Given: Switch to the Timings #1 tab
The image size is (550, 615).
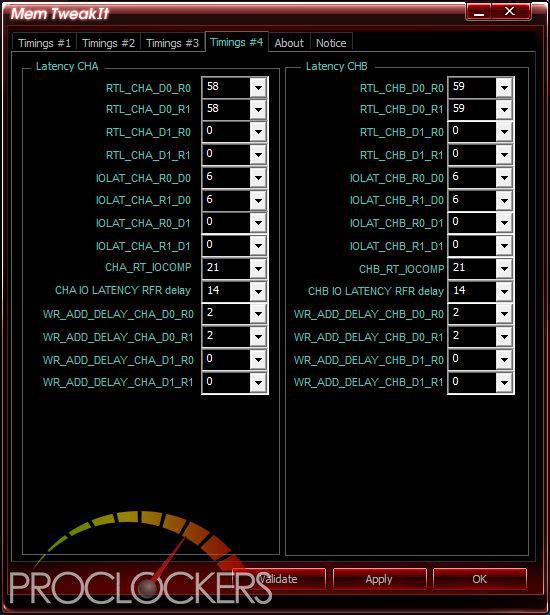Looking at the screenshot, I should 44,43.
